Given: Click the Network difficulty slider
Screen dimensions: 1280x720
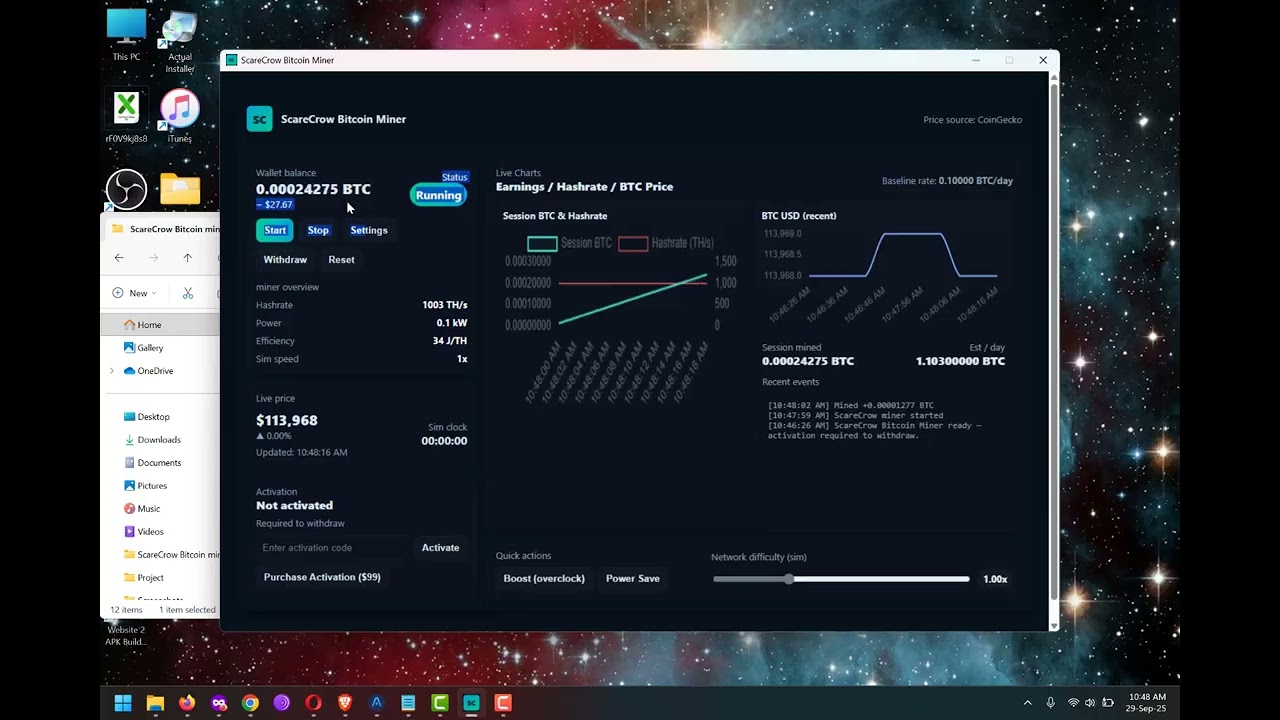Looking at the screenshot, I should point(840,579).
